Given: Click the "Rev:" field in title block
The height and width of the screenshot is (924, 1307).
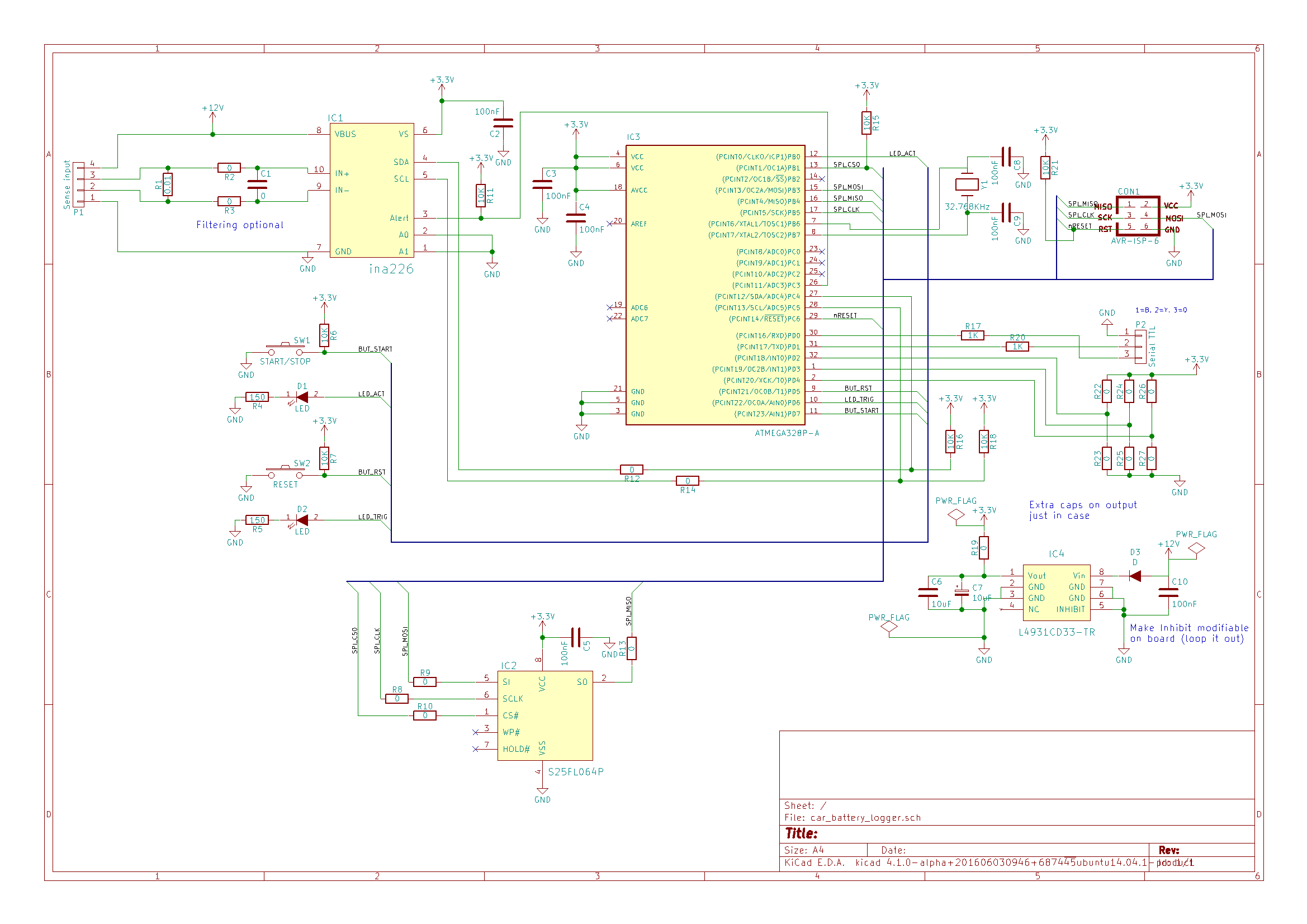Looking at the screenshot, I should tap(1169, 850).
